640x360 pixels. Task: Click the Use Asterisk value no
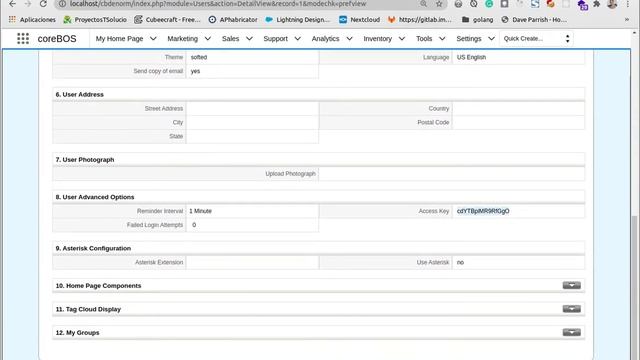tap(460, 262)
